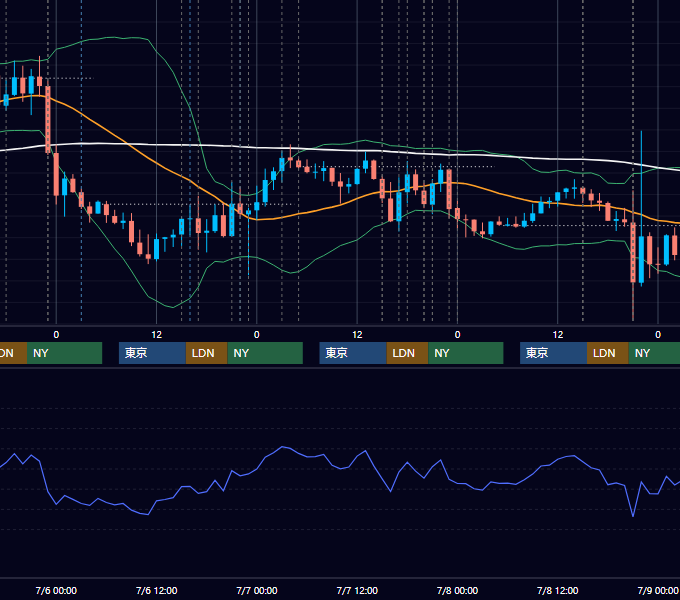Click the 7/7 00:00 date label
Viewport: 680px width, 600px height.
click(x=257, y=590)
